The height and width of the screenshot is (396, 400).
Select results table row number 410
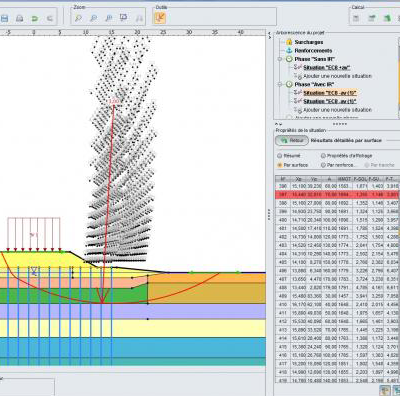[337, 305]
